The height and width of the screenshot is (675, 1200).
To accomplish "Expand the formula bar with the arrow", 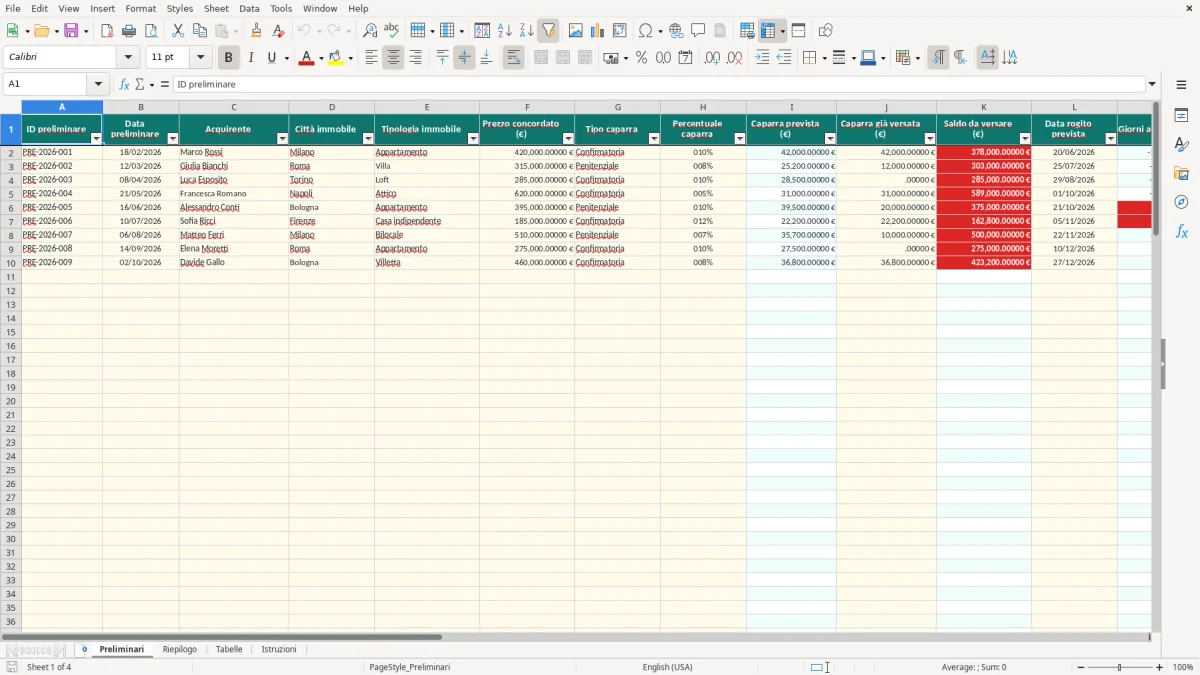I will tap(1152, 85).
